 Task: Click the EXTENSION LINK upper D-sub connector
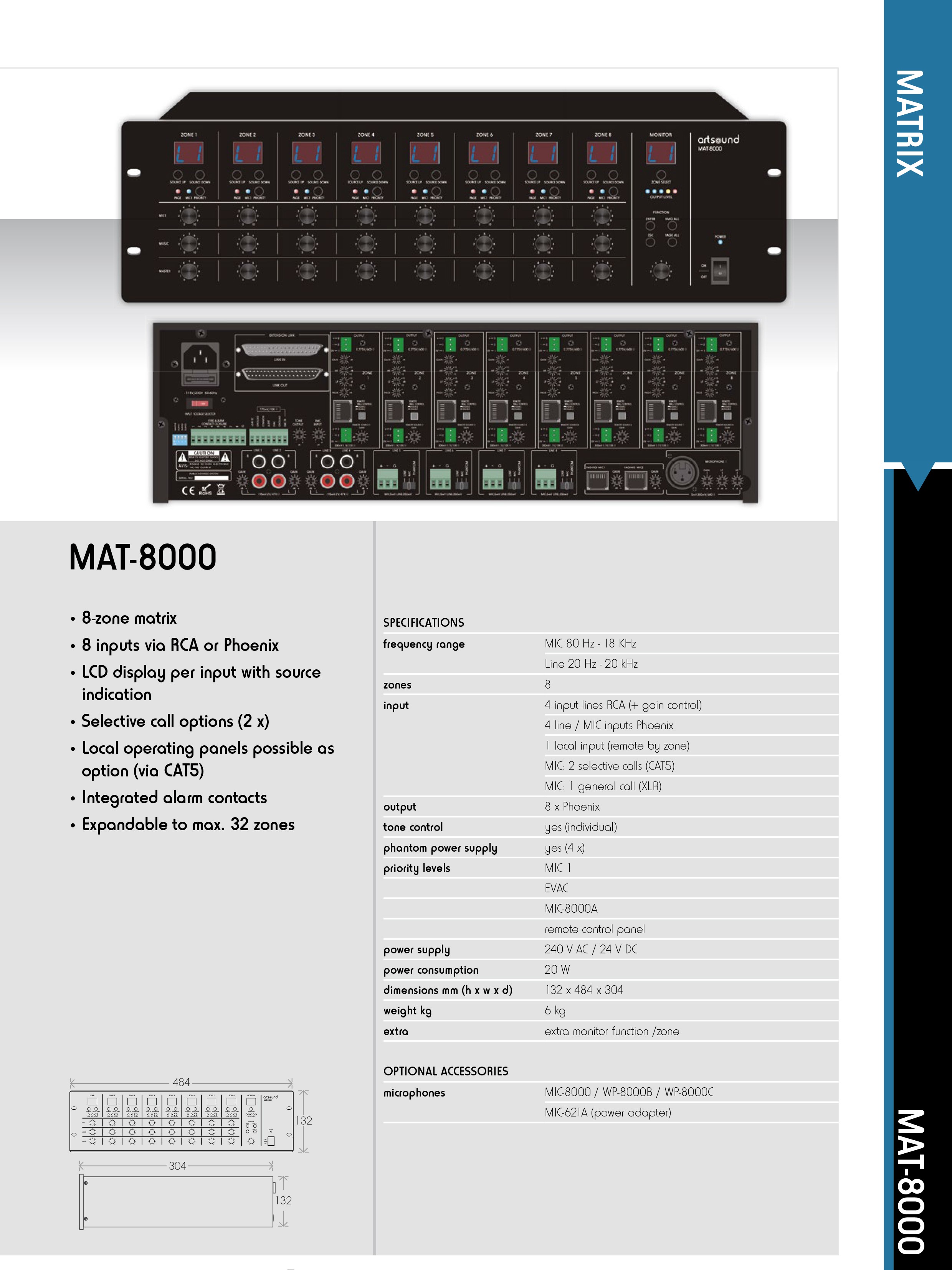281,349
